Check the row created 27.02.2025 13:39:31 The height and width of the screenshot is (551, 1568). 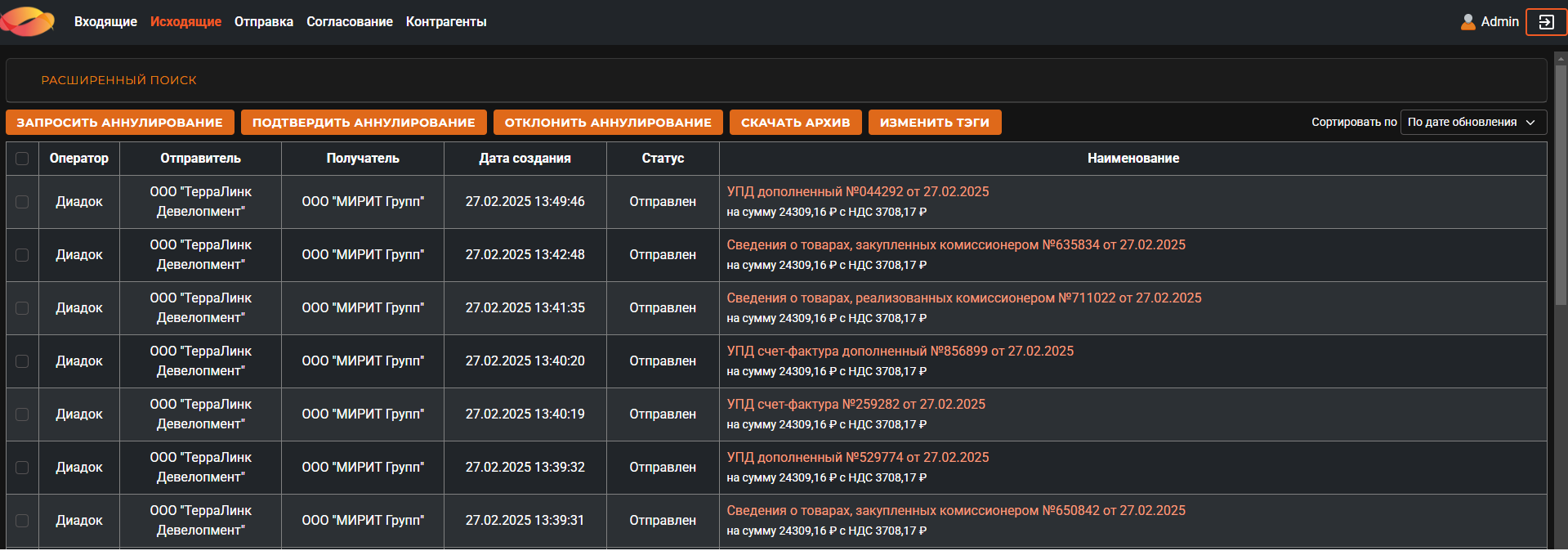(x=22, y=521)
